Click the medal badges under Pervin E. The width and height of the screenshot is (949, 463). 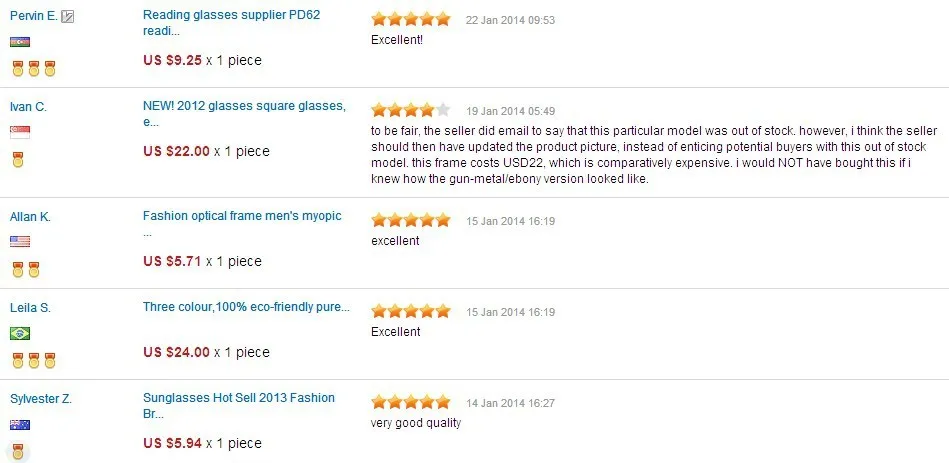(33, 69)
